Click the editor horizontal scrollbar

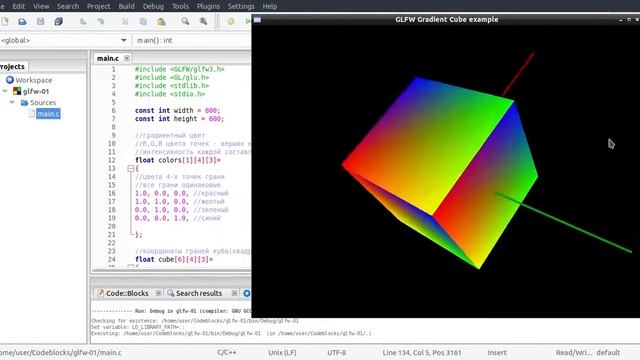pyautogui.click(x=171, y=270)
